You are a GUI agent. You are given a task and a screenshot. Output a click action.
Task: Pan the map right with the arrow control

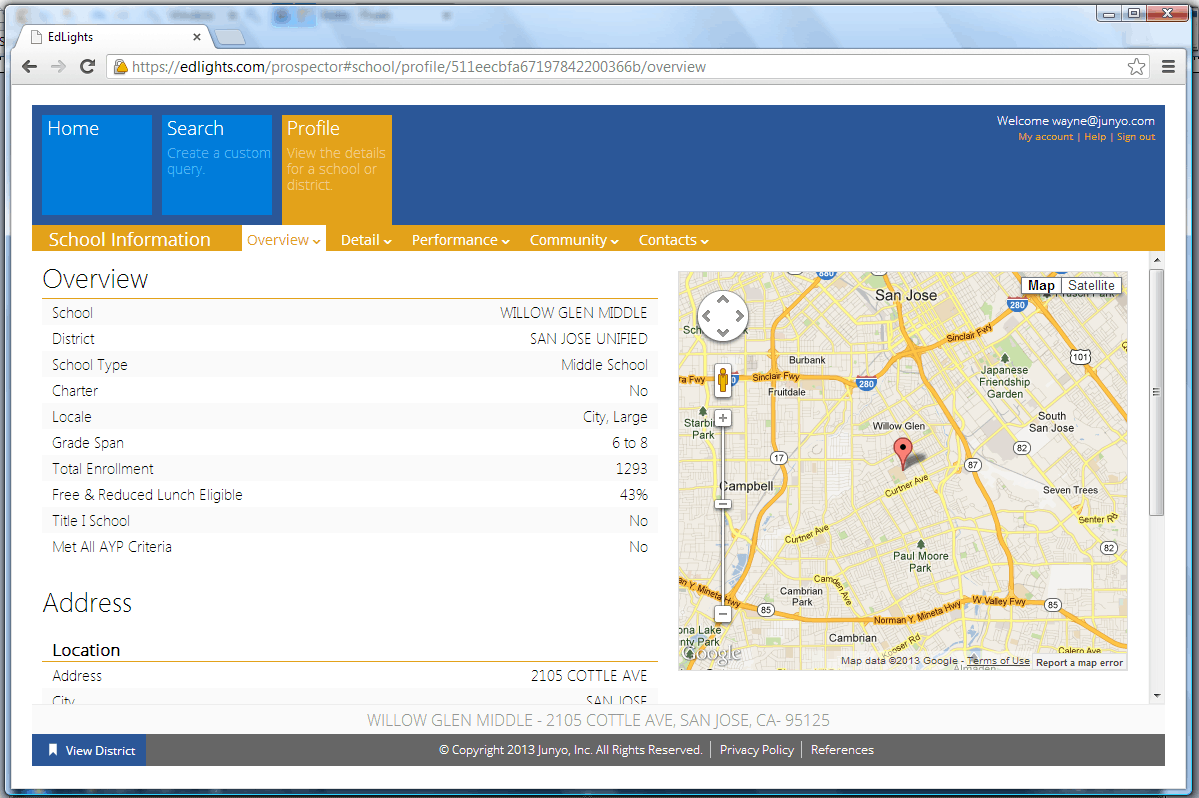click(x=739, y=316)
